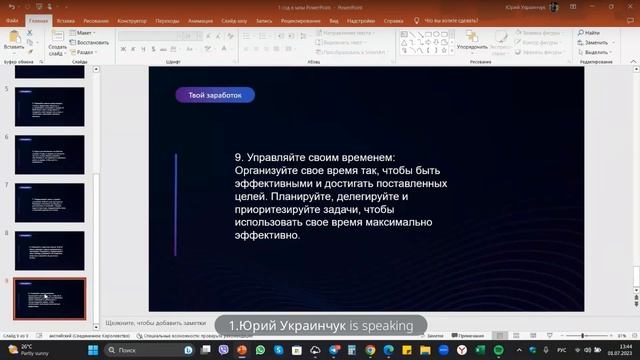Open the Выделить select dropdown

[x=596, y=52]
